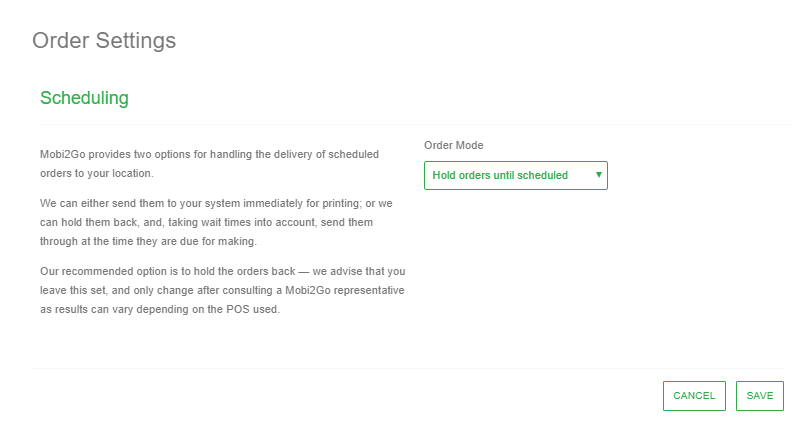
Task: Click the line 'as results can vary depending on POS'
Action: [x=160, y=309]
